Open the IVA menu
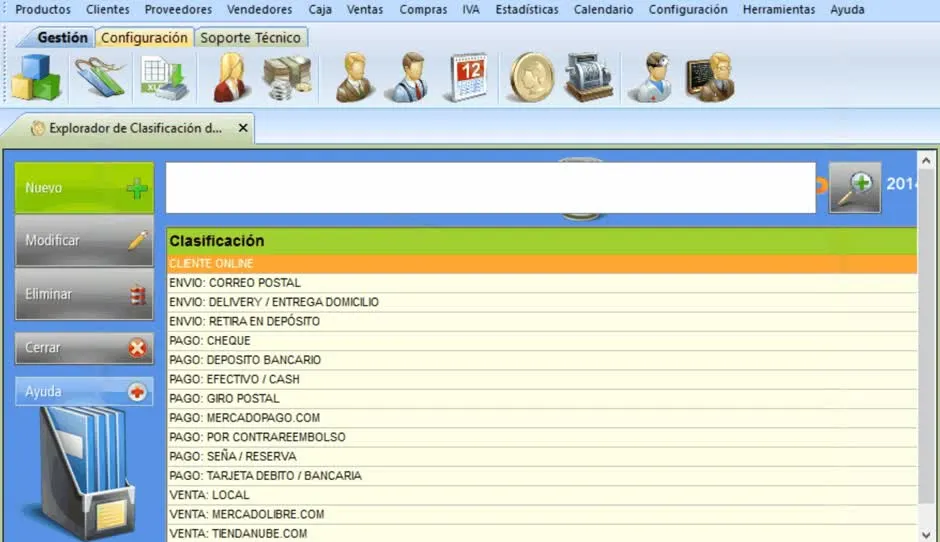Image resolution: width=940 pixels, height=542 pixels. pyautogui.click(x=471, y=10)
